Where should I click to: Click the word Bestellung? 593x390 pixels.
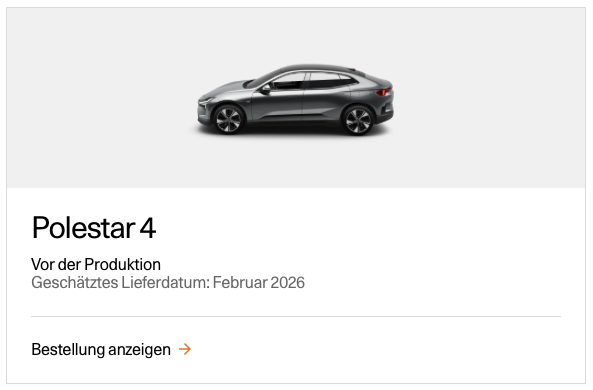[x=68, y=350]
